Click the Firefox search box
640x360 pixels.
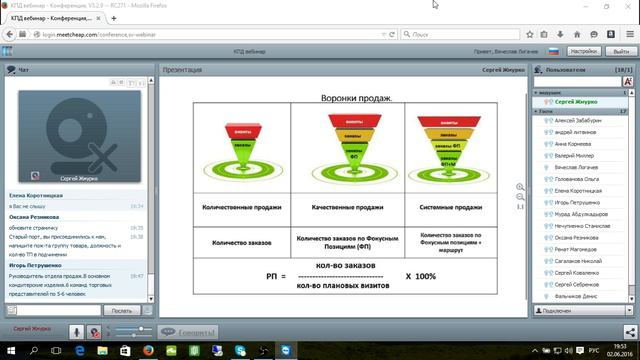(x=460, y=34)
